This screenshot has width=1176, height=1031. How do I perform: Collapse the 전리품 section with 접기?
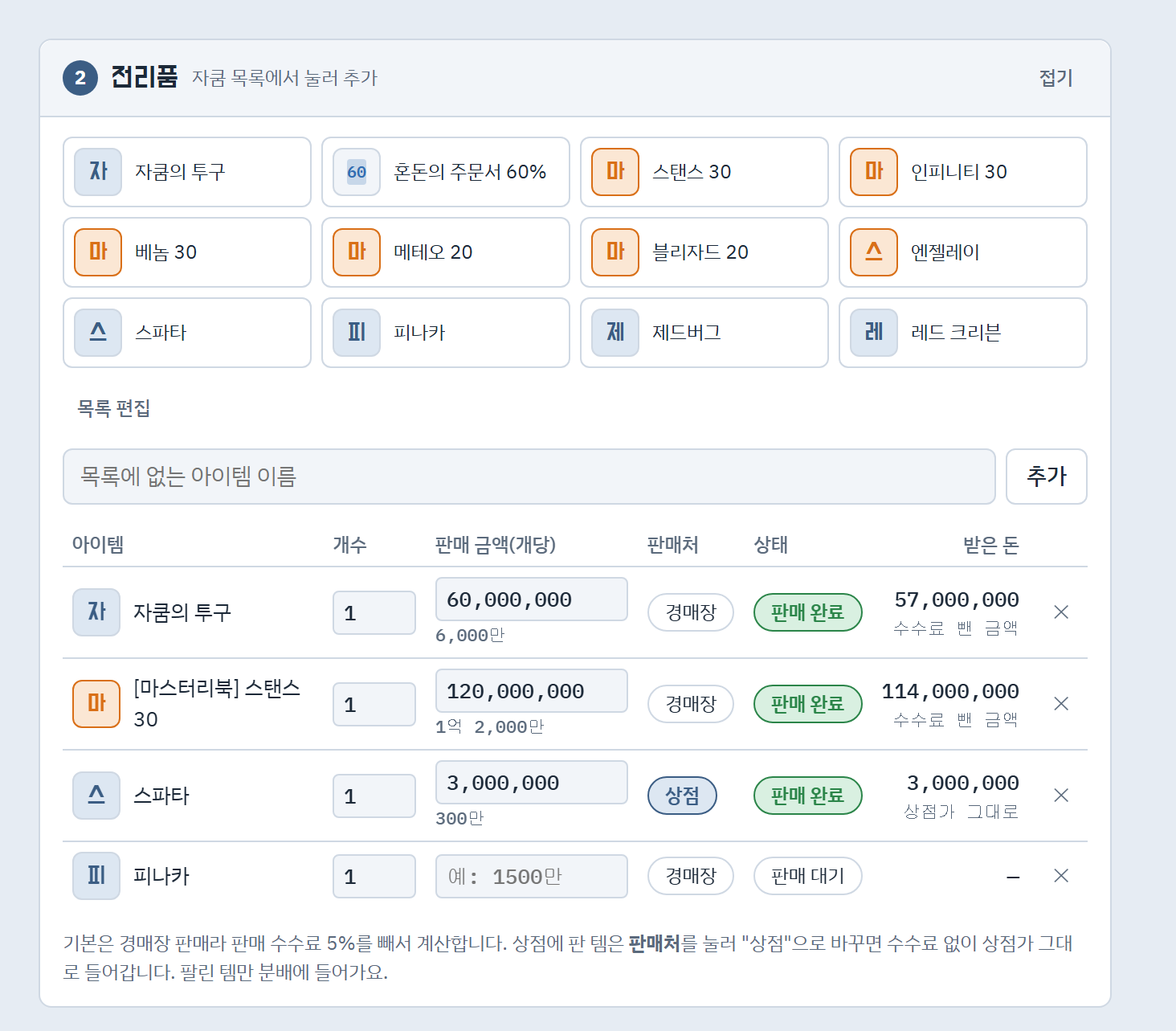tap(1056, 78)
